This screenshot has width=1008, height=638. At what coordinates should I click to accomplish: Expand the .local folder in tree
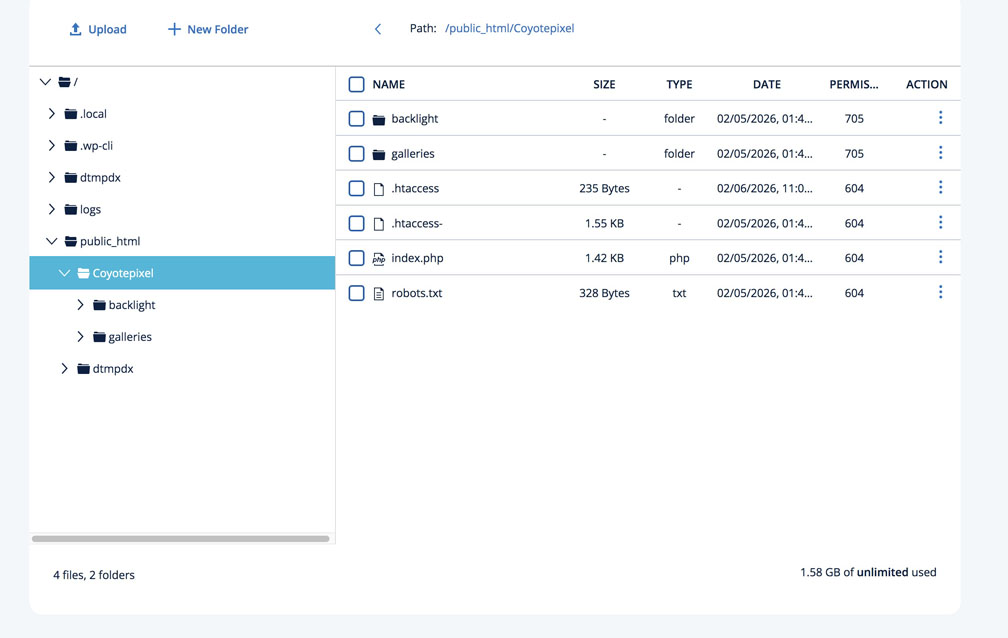[x=52, y=114]
